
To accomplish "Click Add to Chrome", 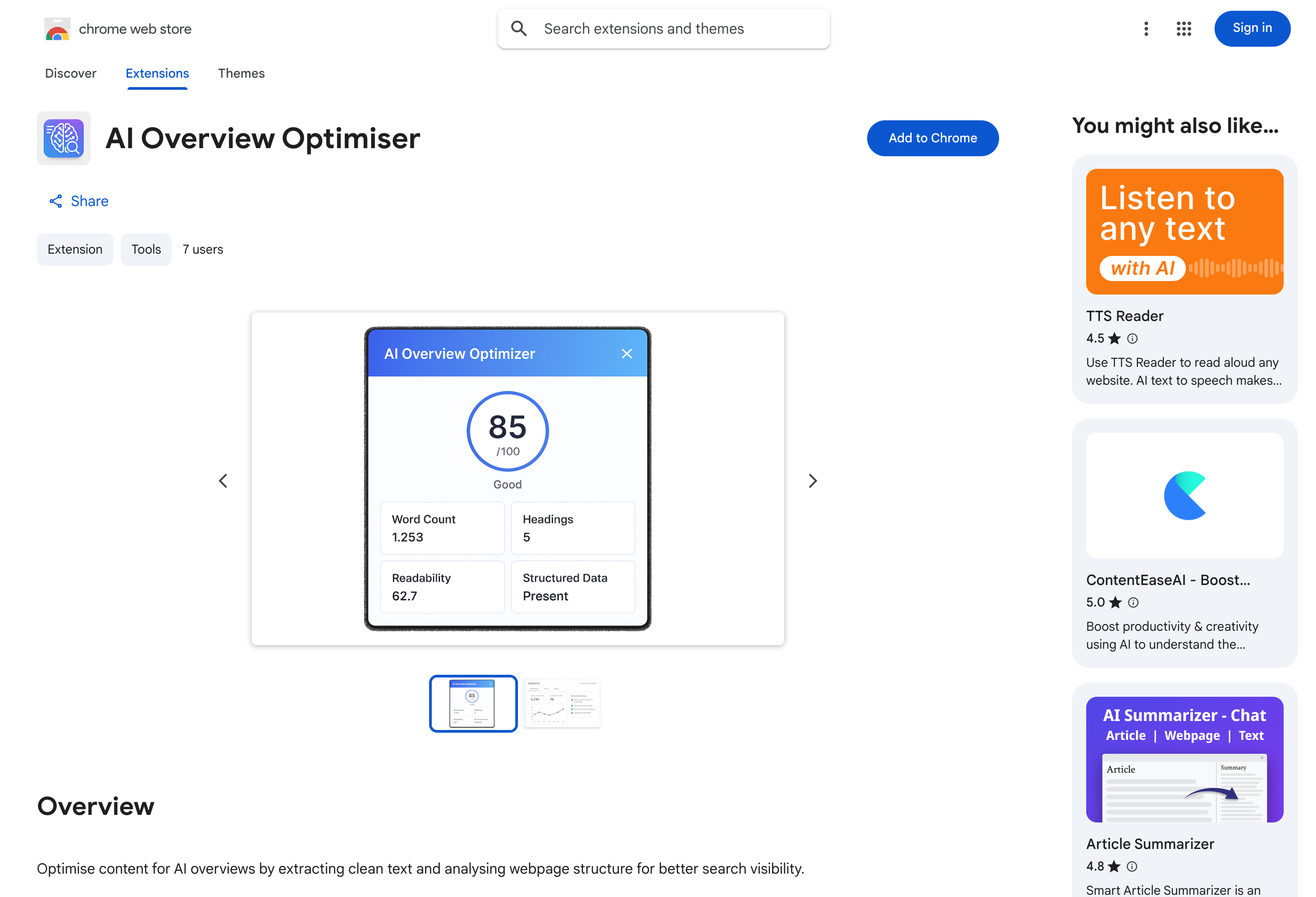I will click(933, 138).
